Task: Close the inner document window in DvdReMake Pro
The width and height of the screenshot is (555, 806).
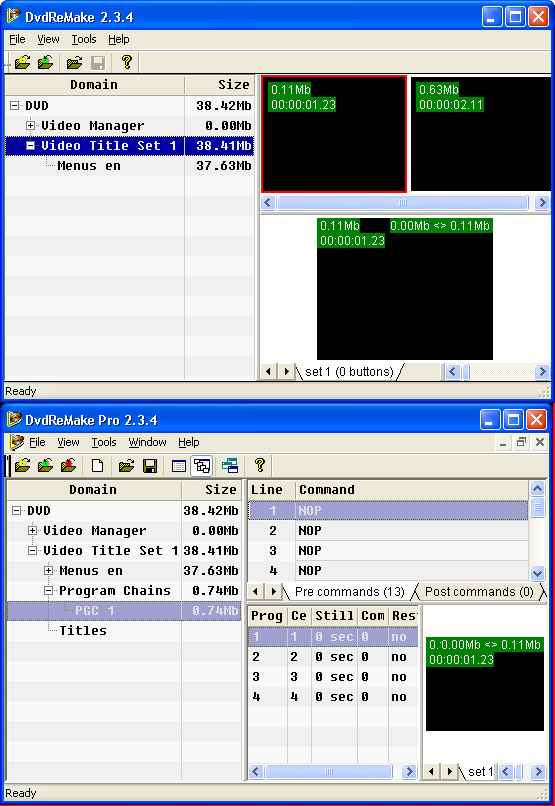Action: 540,442
